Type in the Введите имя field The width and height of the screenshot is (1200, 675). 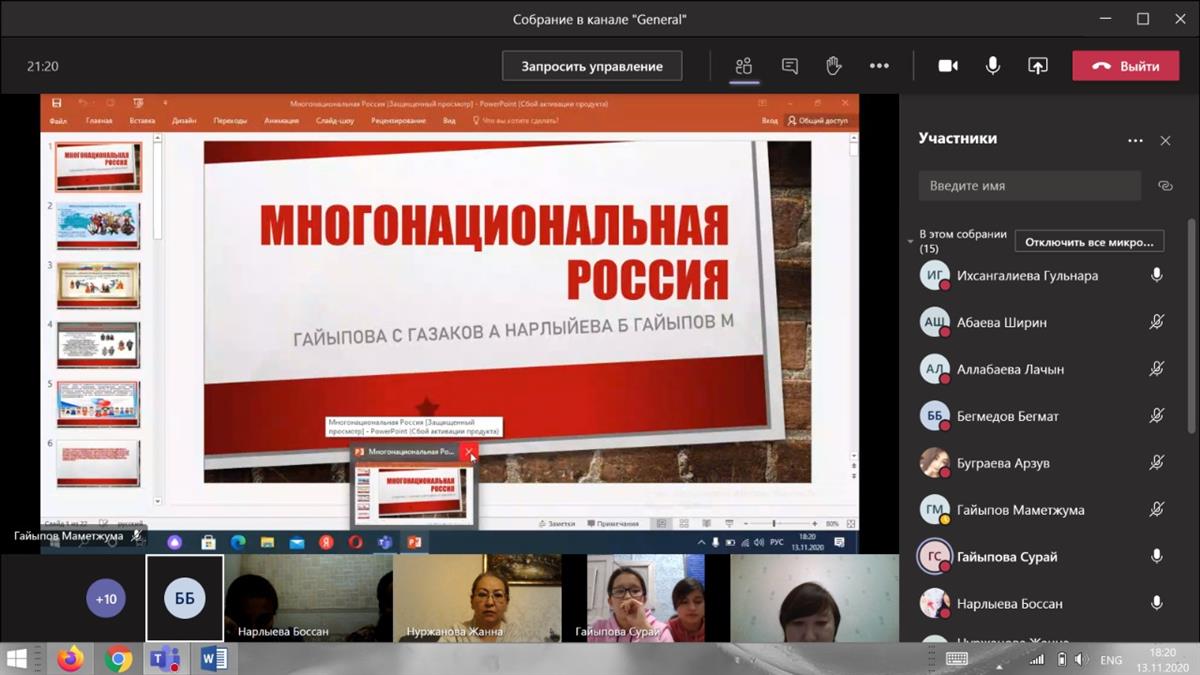pos(1029,186)
